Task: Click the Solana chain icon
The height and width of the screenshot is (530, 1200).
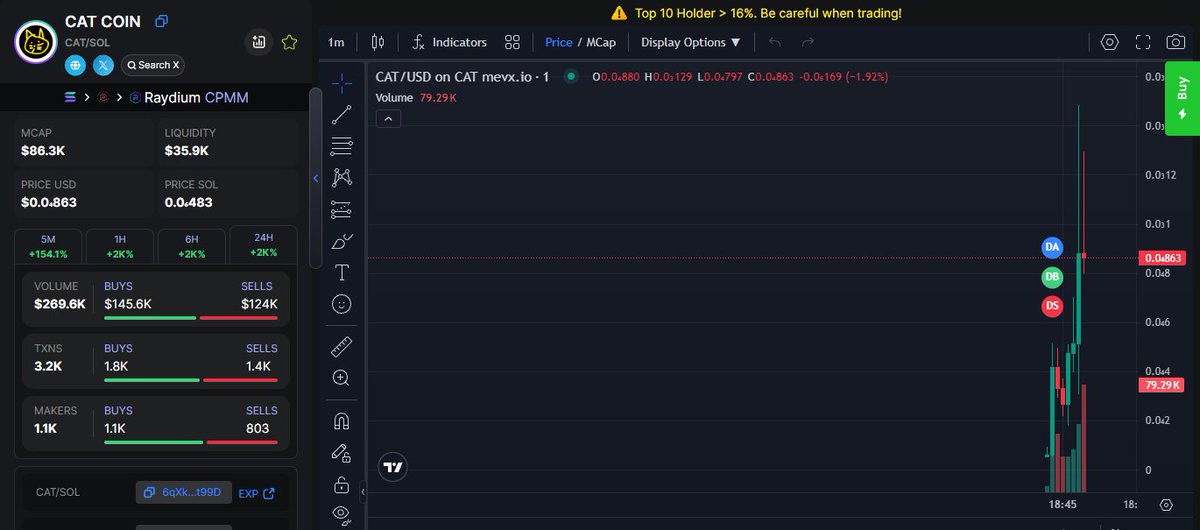Action: coord(70,97)
